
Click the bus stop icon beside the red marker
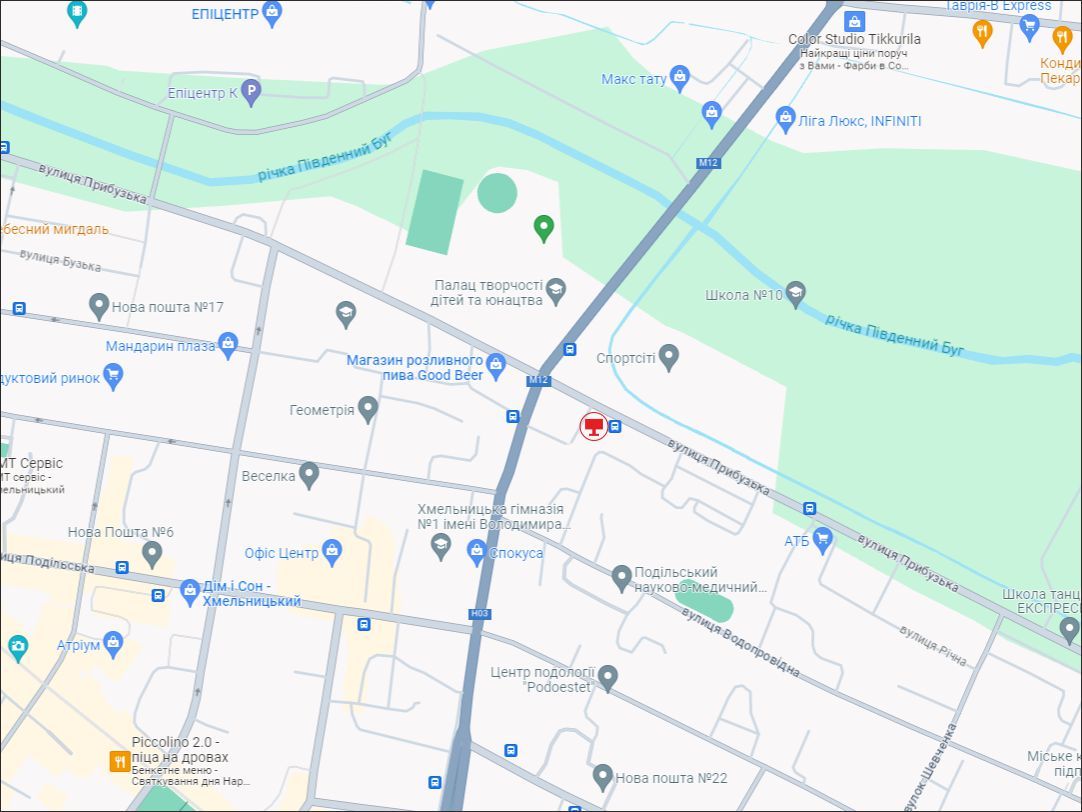(x=616, y=427)
